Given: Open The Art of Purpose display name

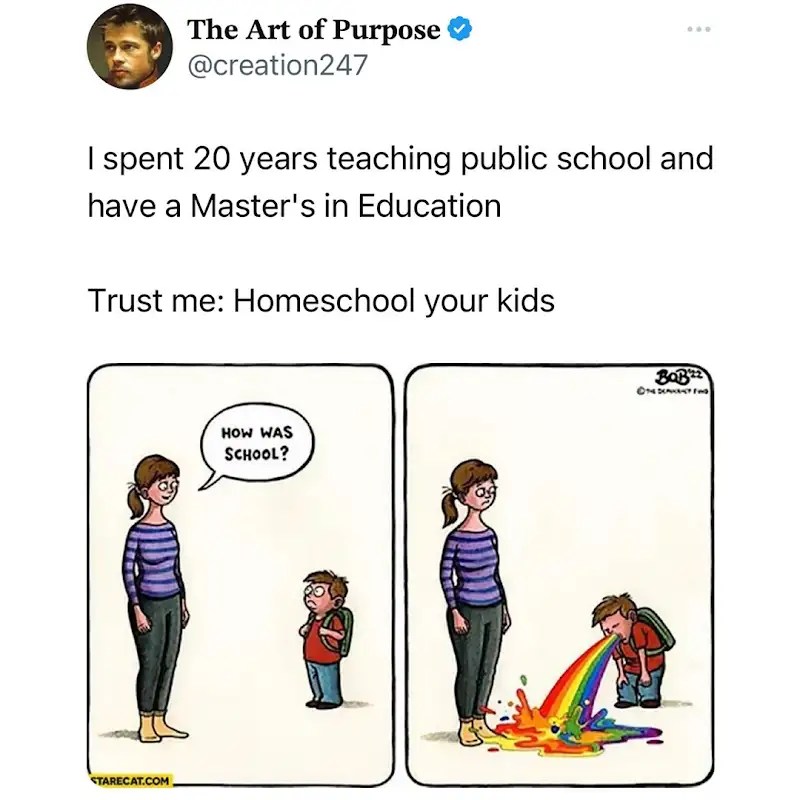Looking at the screenshot, I should pos(314,29).
